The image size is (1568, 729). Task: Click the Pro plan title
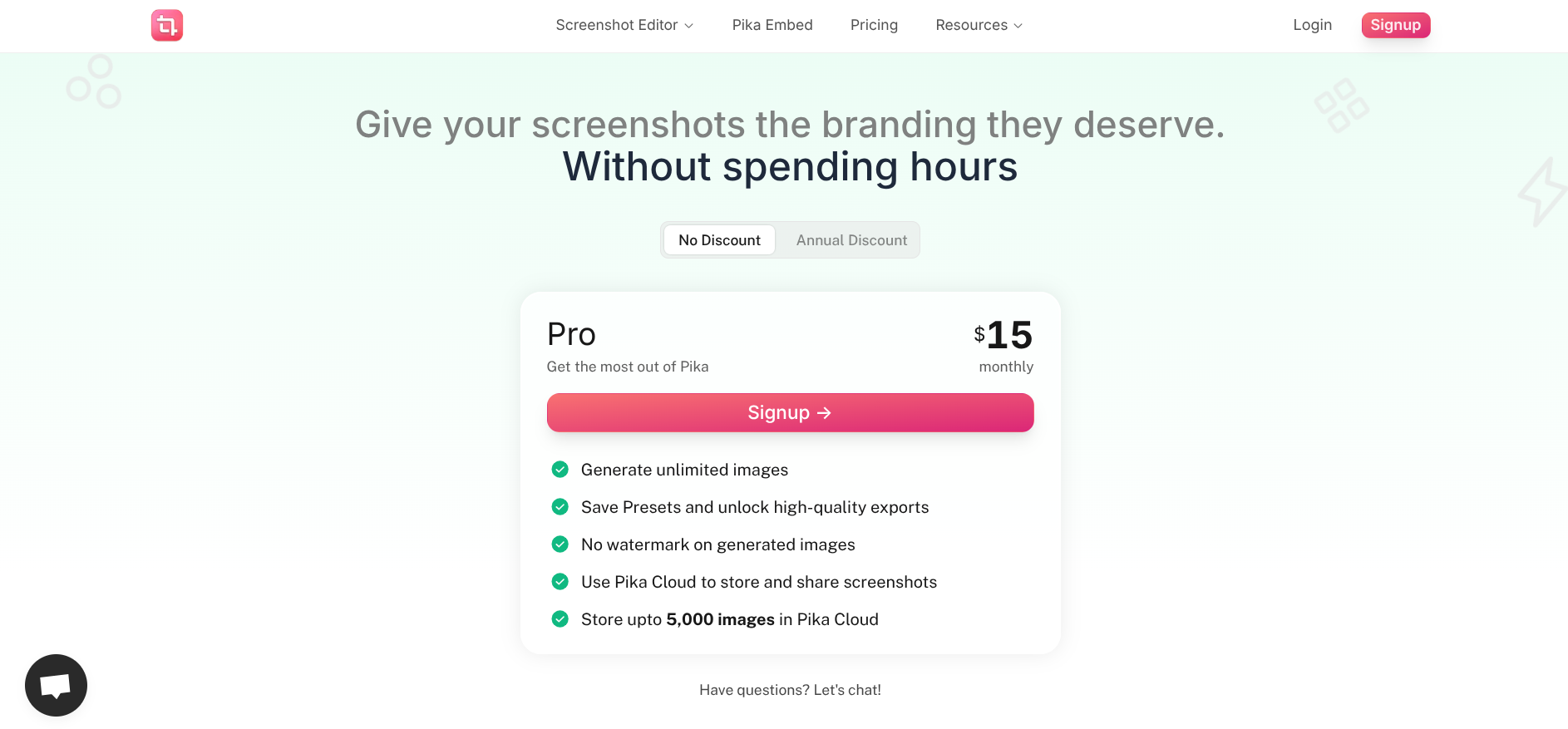coord(571,334)
